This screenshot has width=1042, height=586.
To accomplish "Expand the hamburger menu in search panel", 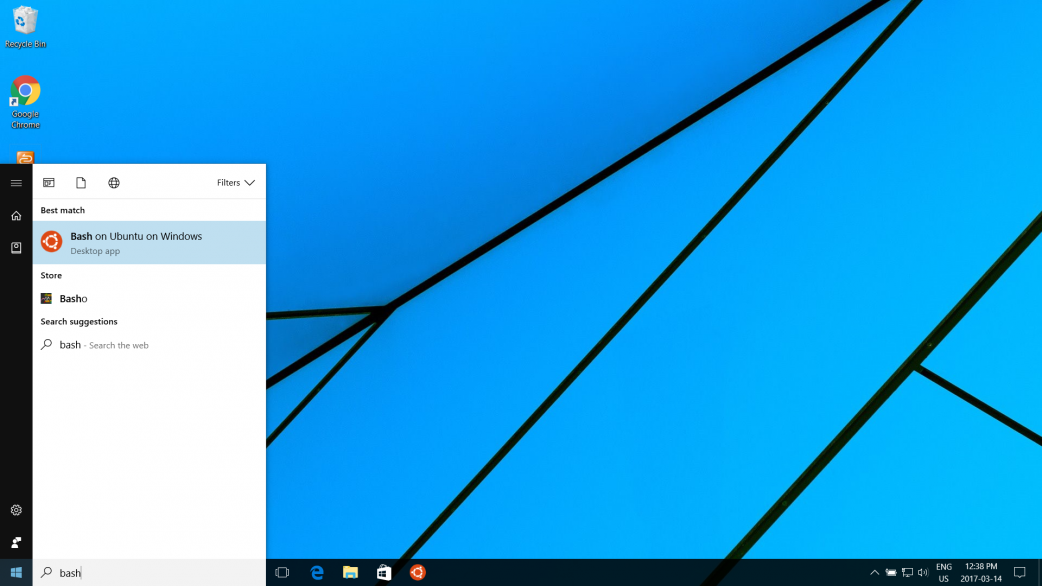I will point(16,183).
